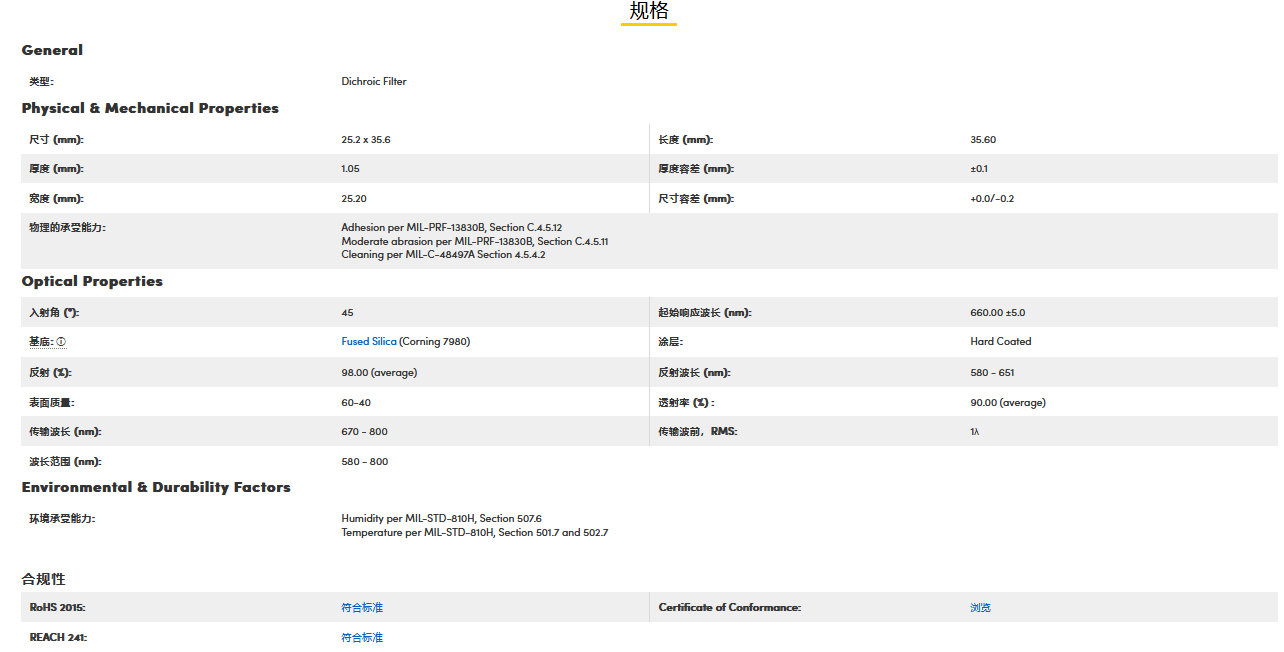Select the 45 incidence angle value
Screen dimensions: 1284x652
tap(347, 313)
